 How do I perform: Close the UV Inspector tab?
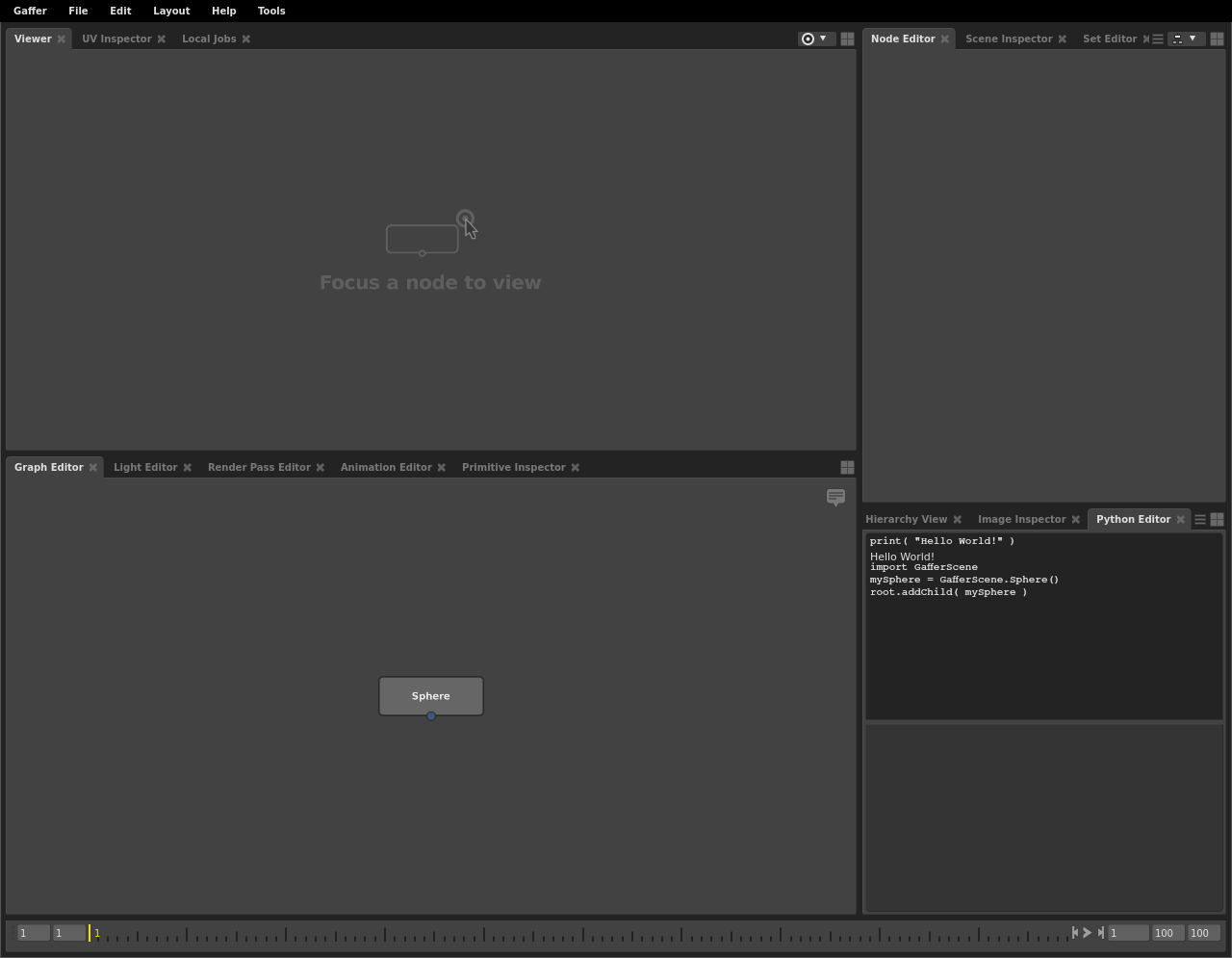tap(162, 39)
